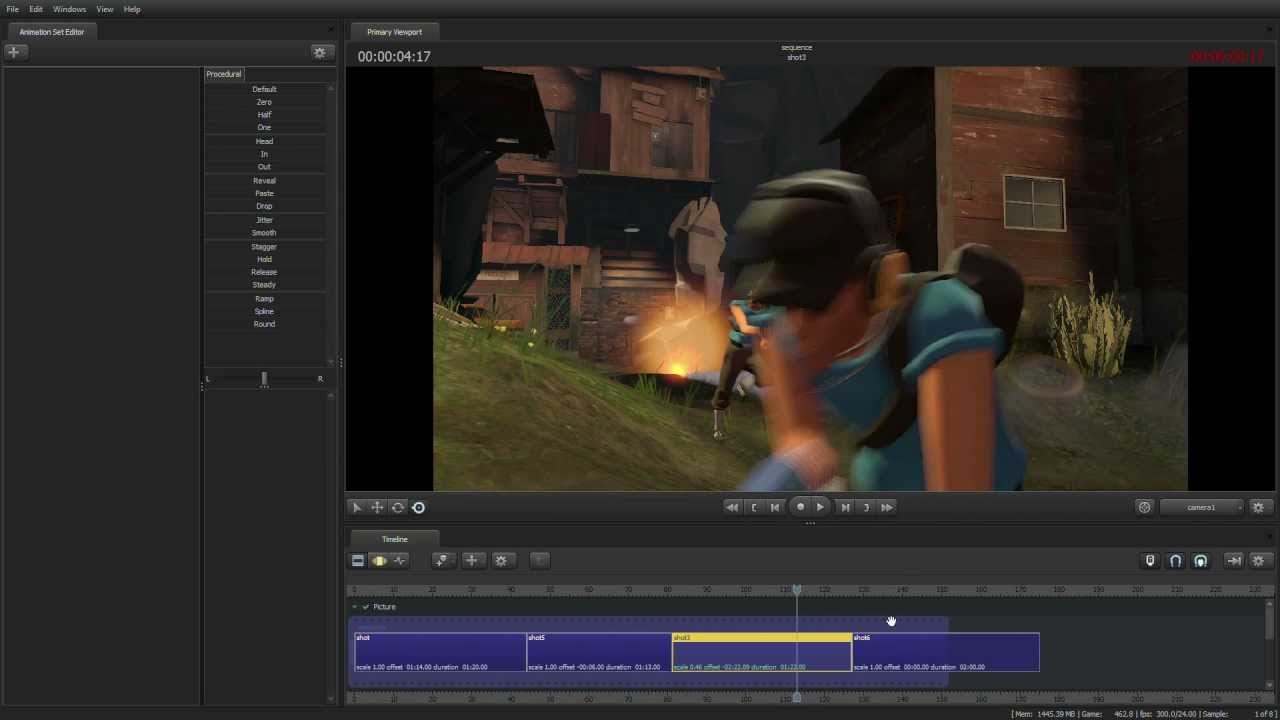Apply the Spline procedural preset
This screenshot has width=1280, height=720.
point(264,311)
